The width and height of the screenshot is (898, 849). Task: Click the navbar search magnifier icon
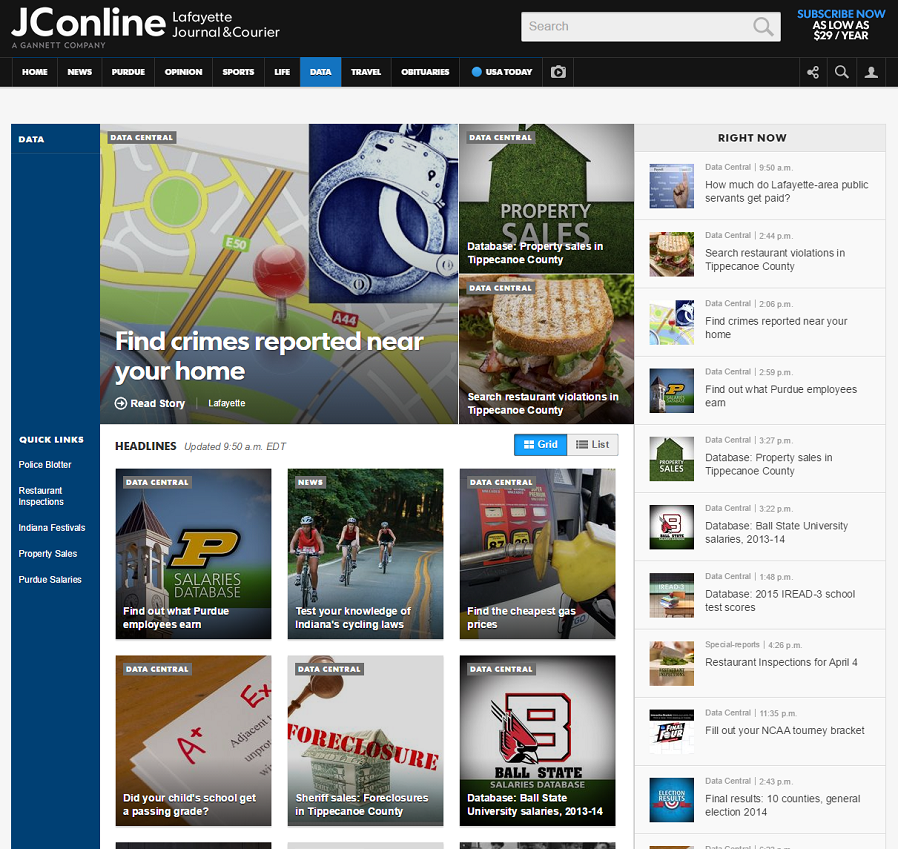[x=842, y=72]
